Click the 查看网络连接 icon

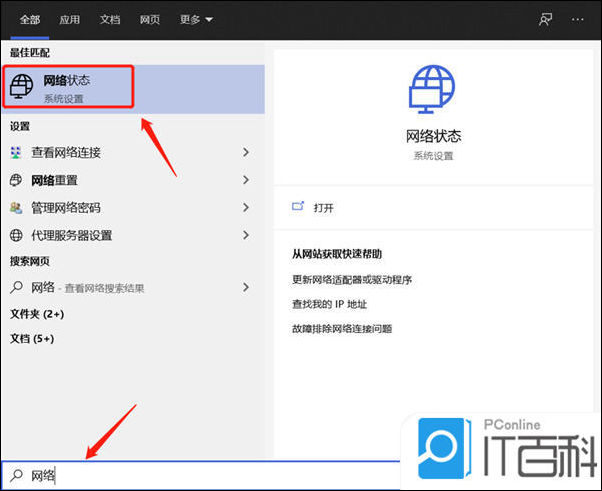point(16,152)
